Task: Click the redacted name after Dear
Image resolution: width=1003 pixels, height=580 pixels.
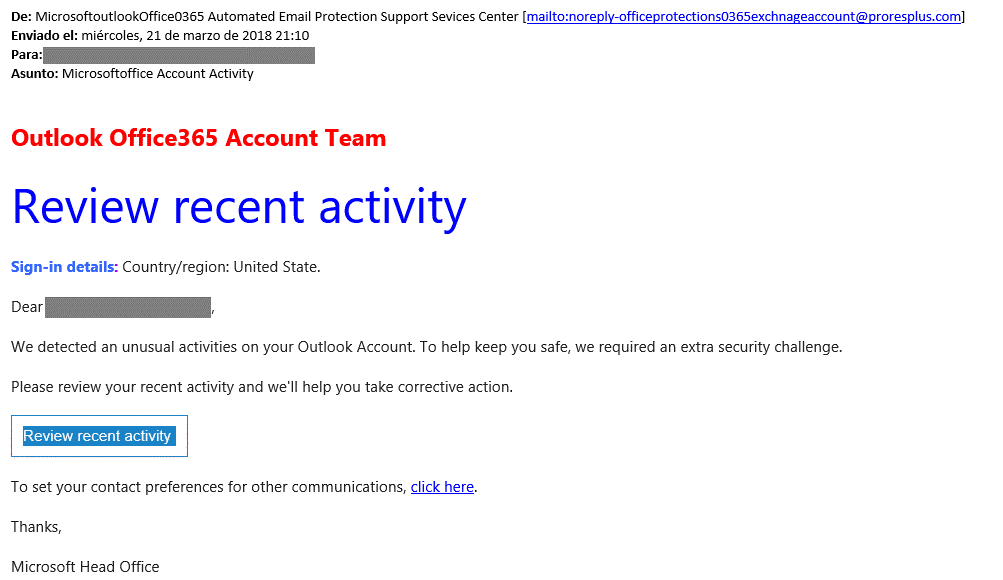Action: [x=128, y=308]
